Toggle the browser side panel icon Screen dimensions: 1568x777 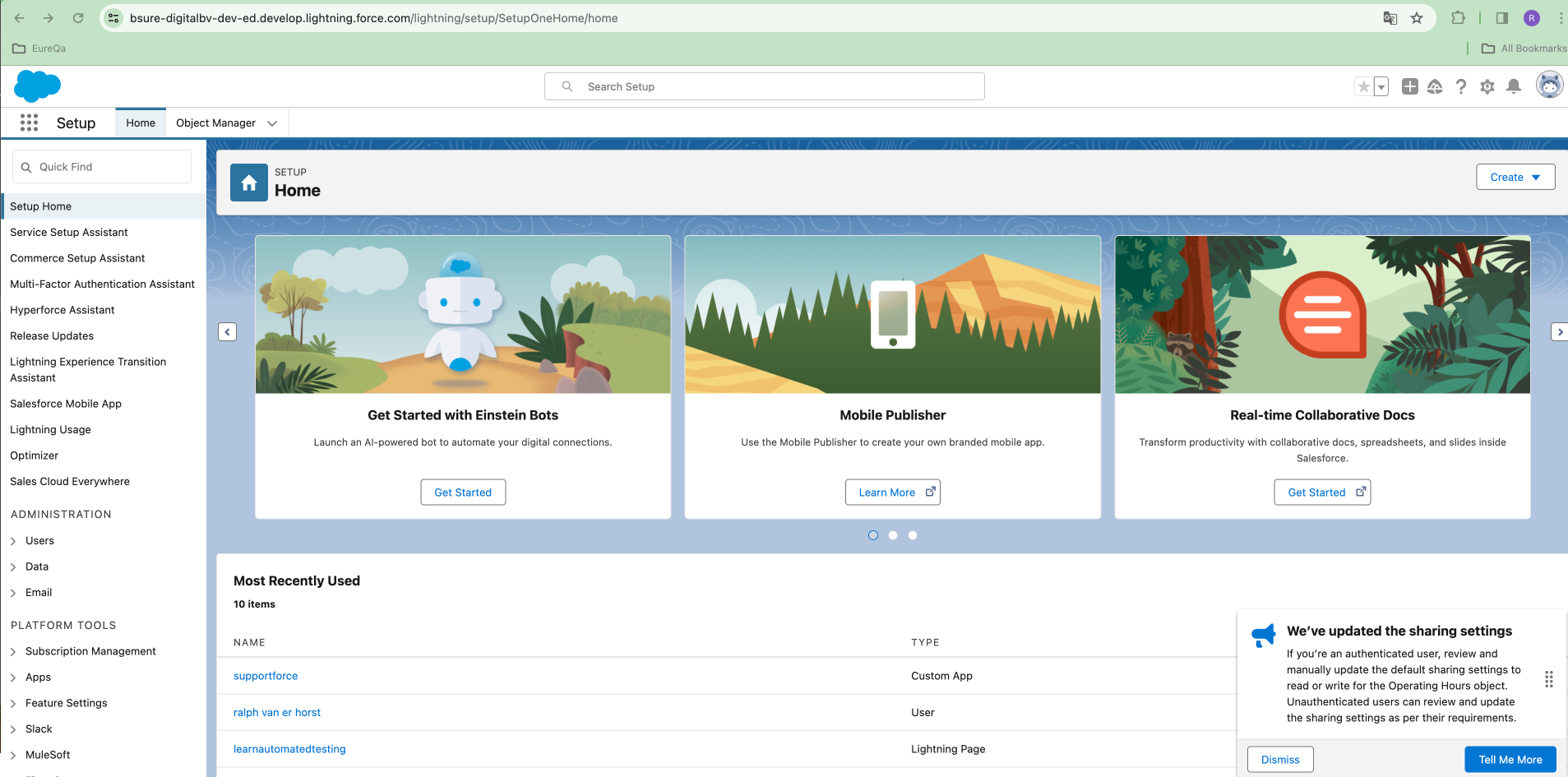(1502, 18)
